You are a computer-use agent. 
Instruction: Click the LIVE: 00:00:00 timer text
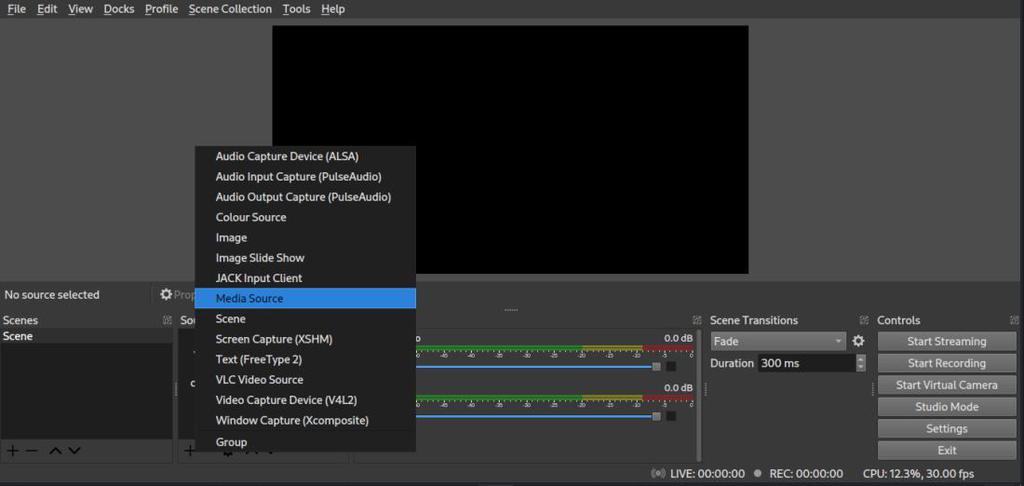point(707,474)
